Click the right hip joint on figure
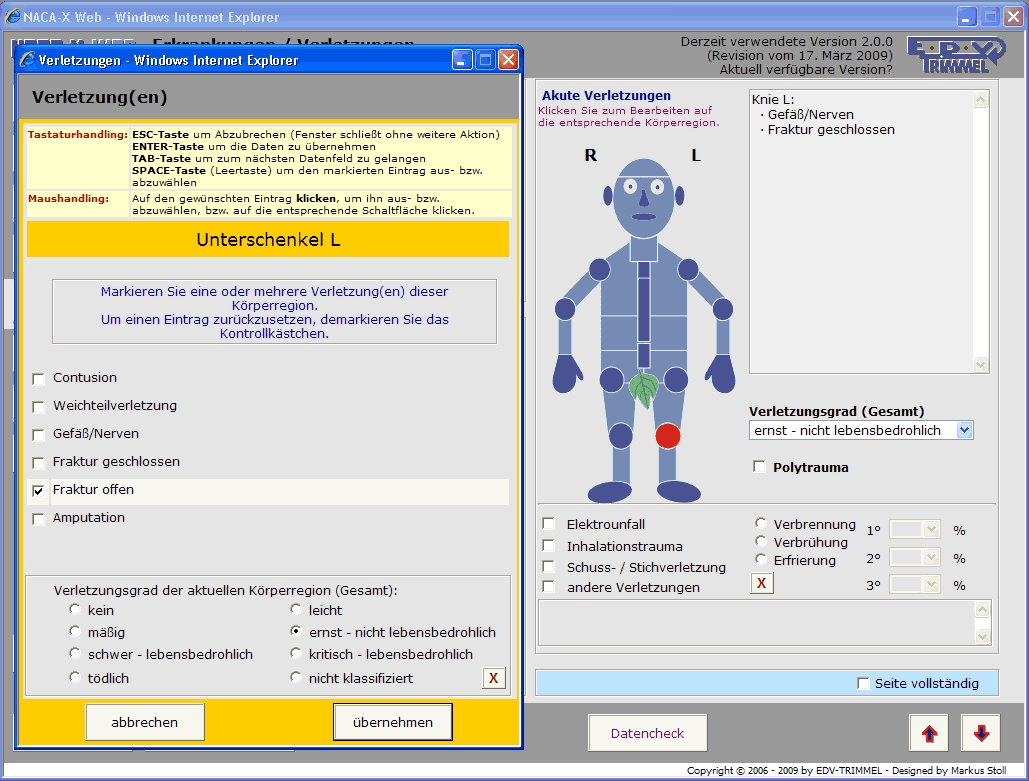 pyautogui.click(x=612, y=379)
